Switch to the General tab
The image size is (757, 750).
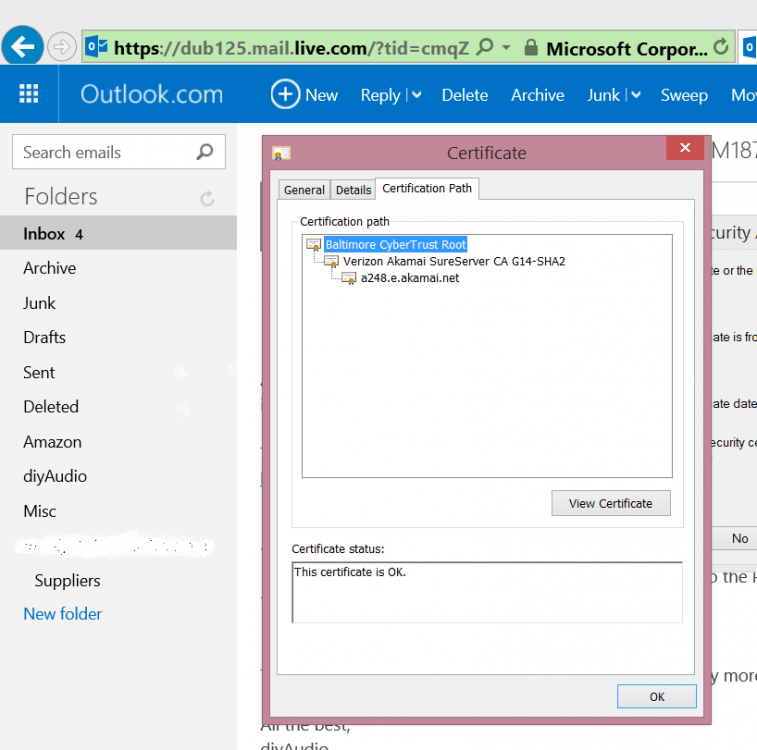(304, 190)
